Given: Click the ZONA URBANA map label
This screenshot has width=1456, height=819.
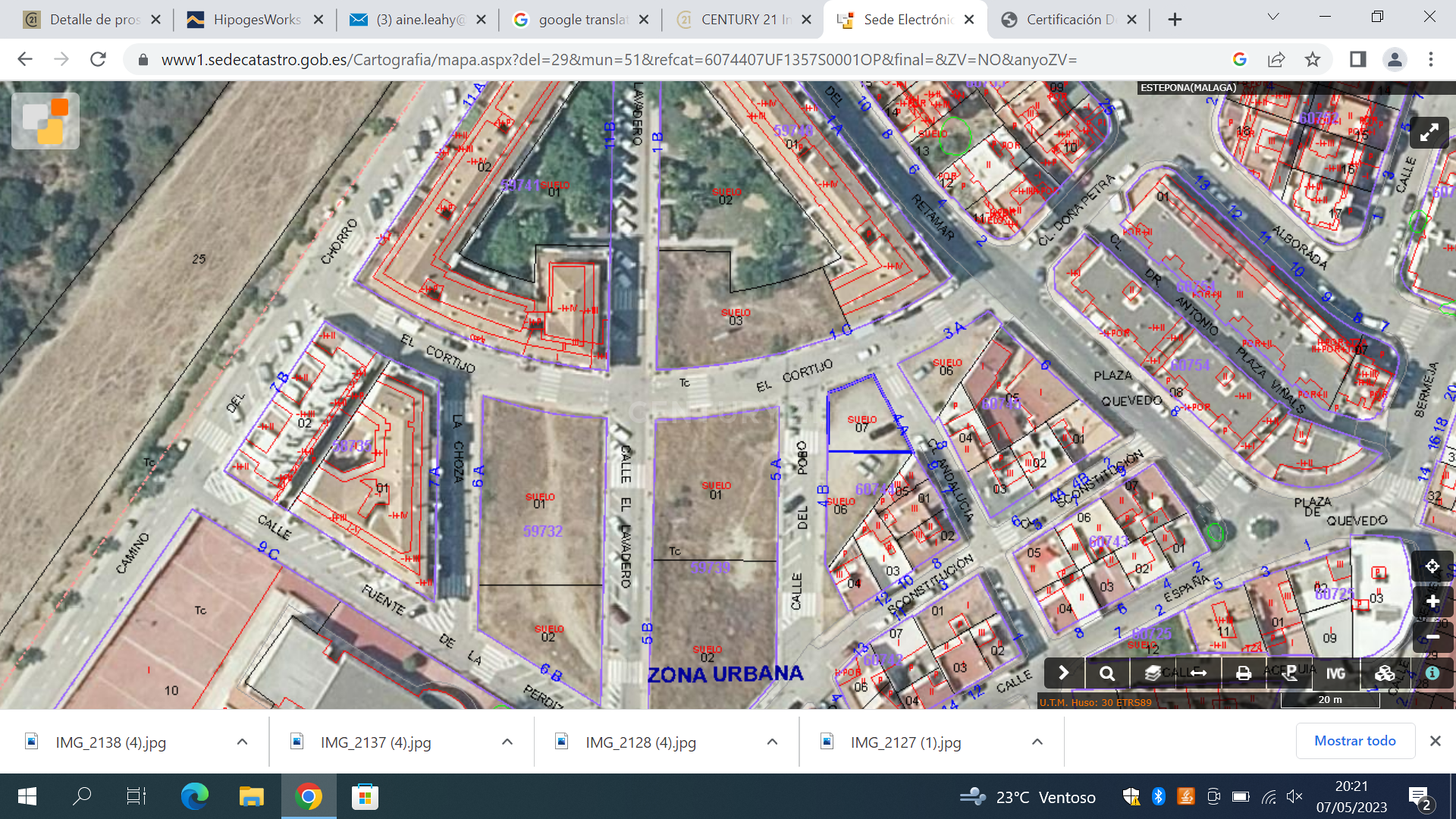Looking at the screenshot, I should click(725, 673).
